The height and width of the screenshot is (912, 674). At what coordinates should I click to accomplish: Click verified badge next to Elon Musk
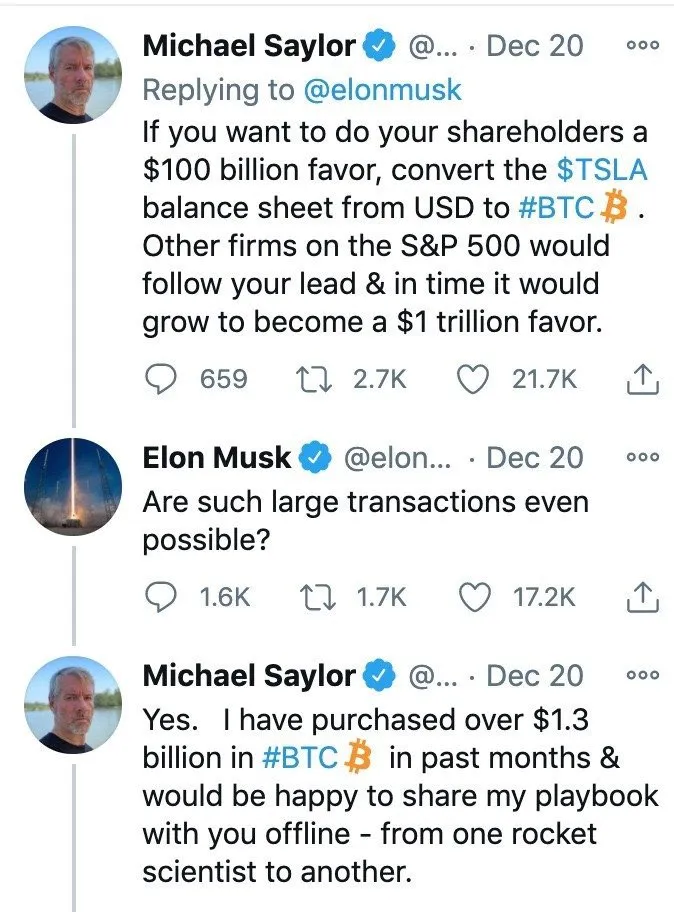(x=314, y=457)
